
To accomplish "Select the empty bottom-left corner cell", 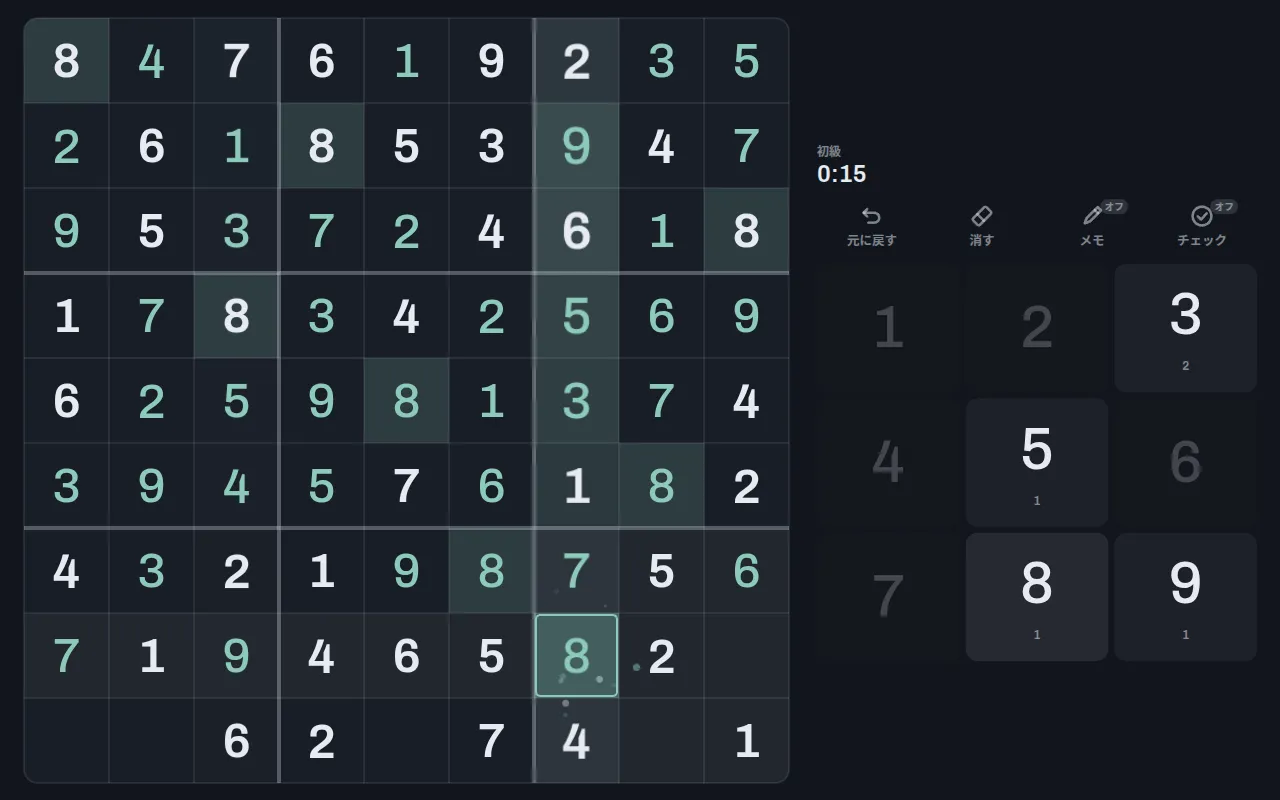I will [66, 741].
